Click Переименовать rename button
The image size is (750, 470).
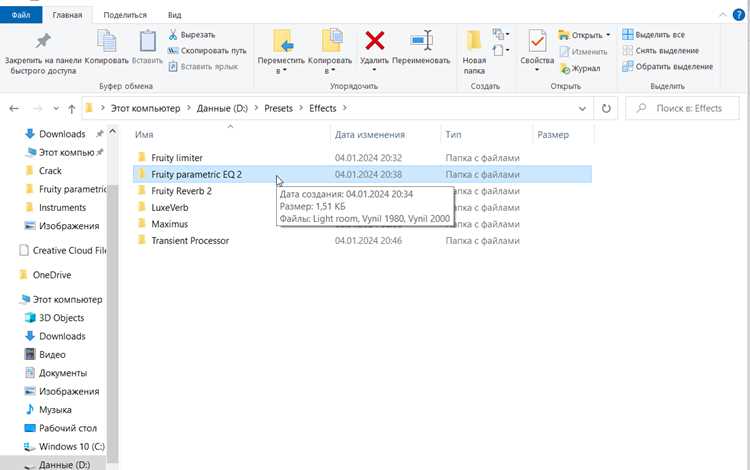click(421, 47)
